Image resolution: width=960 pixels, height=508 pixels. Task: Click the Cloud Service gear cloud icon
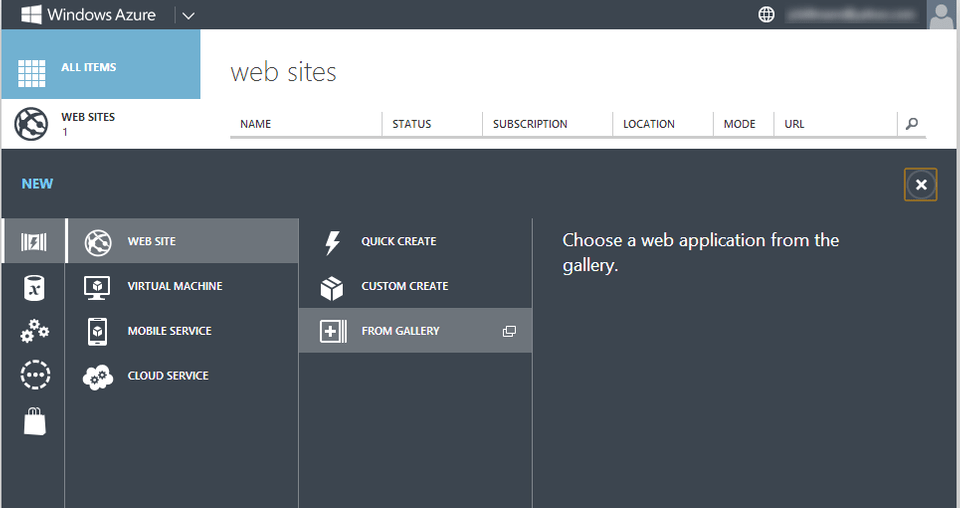(x=98, y=377)
